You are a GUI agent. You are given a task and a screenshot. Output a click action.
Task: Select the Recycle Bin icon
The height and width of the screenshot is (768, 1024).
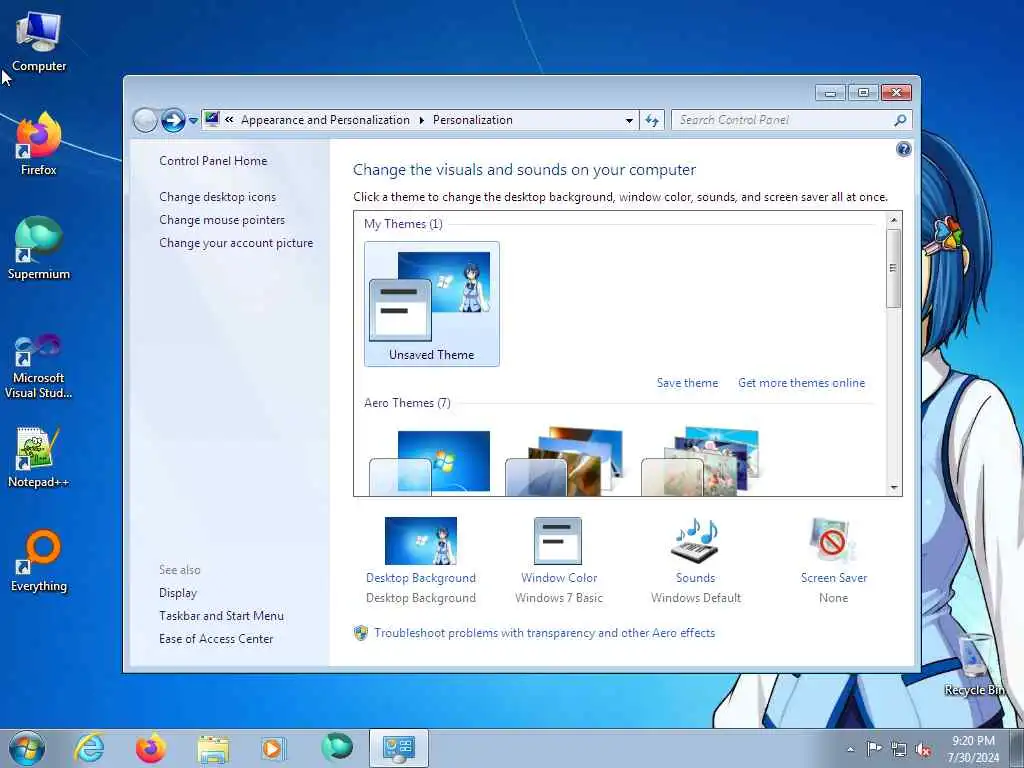(x=974, y=665)
